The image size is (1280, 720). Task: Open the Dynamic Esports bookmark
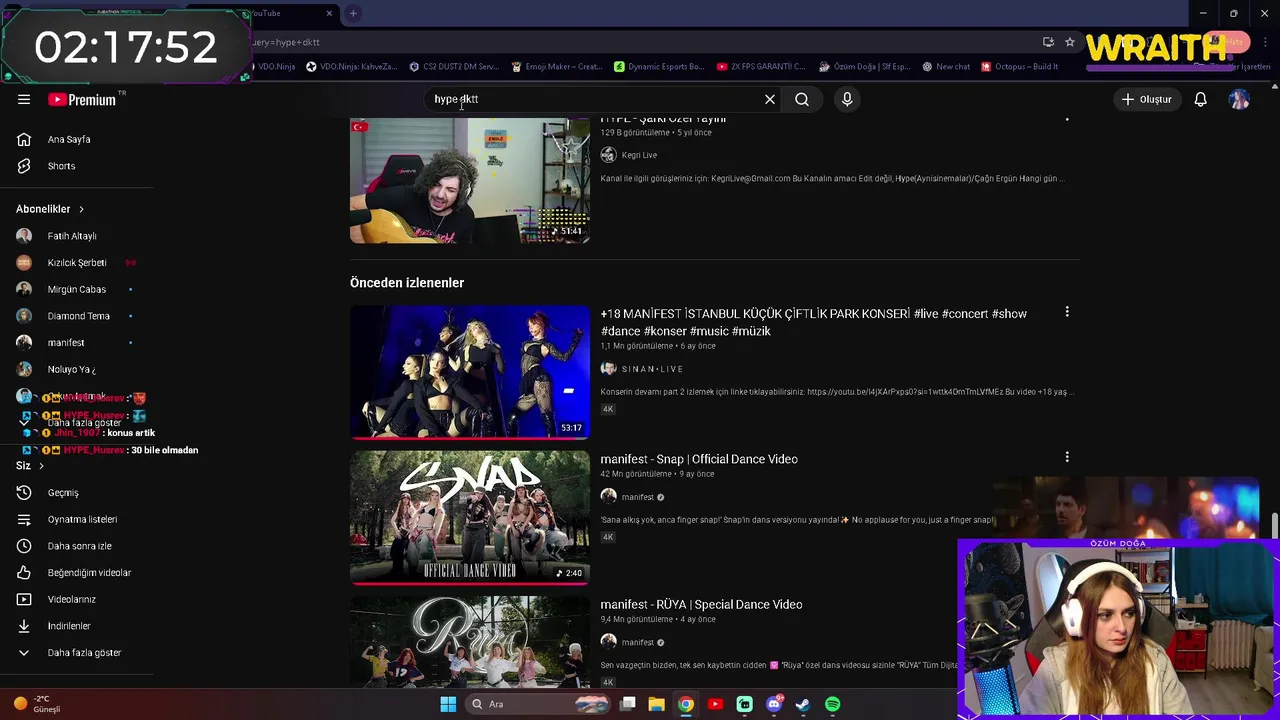click(x=659, y=67)
